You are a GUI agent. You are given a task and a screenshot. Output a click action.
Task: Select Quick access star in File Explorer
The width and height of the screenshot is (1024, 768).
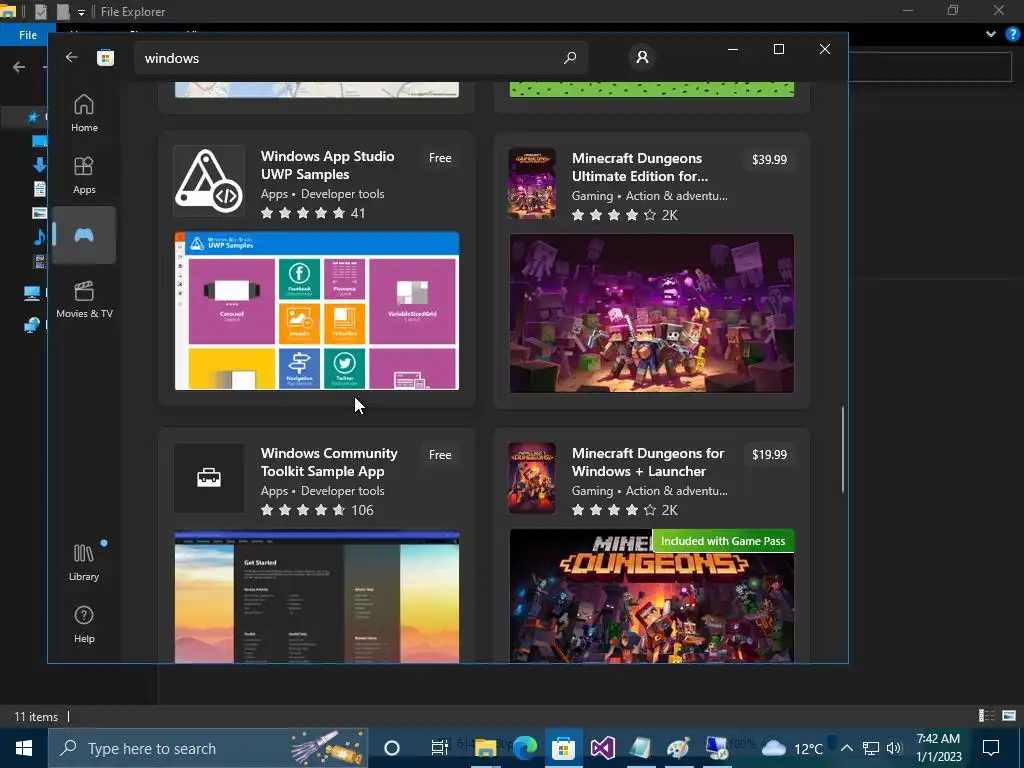[33, 117]
